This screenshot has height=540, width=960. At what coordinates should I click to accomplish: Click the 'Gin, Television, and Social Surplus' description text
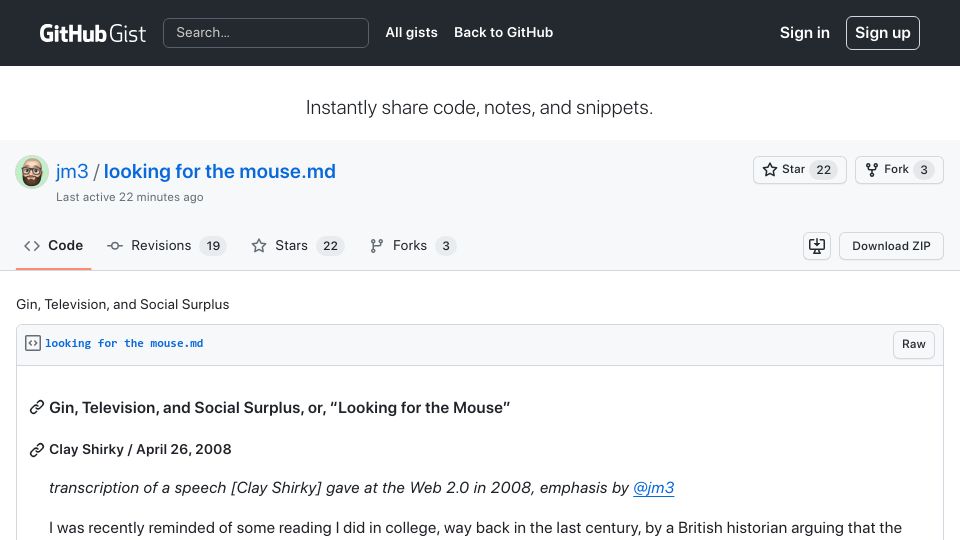coord(122,304)
